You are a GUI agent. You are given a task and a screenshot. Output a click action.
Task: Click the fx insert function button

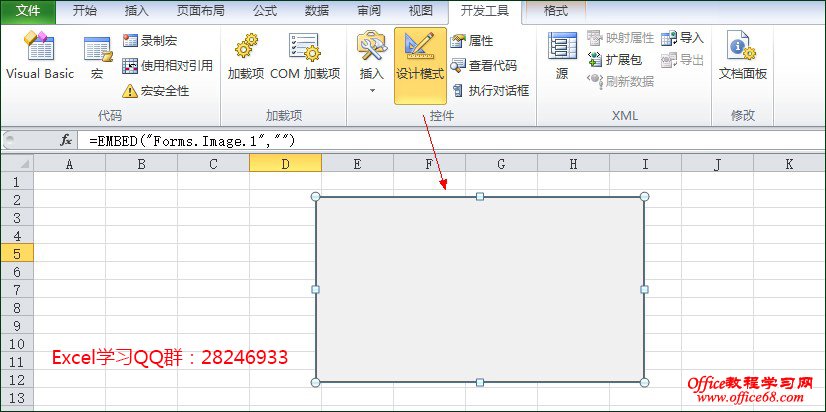65,141
